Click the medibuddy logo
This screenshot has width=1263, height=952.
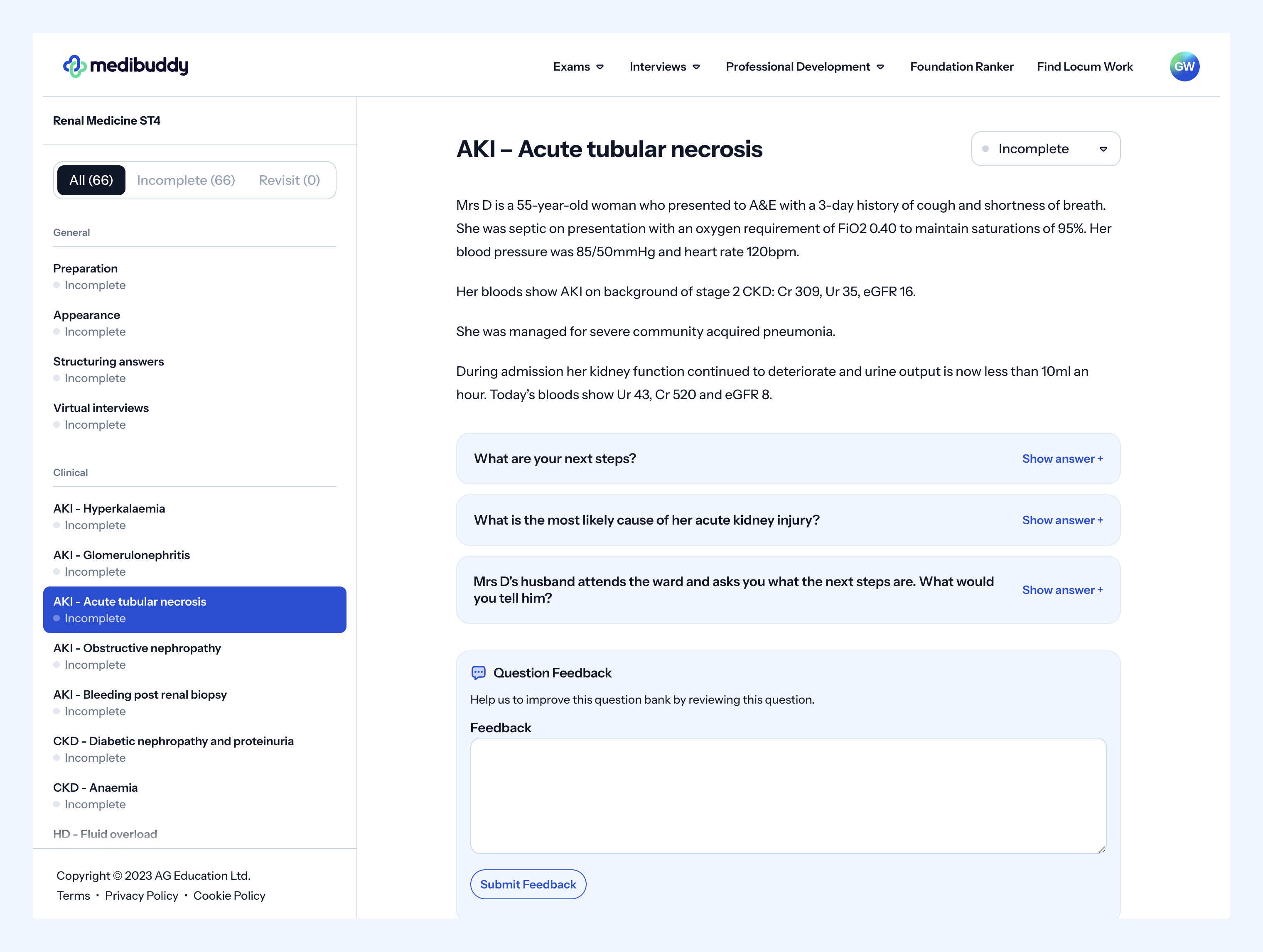pyautogui.click(x=125, y=66)
